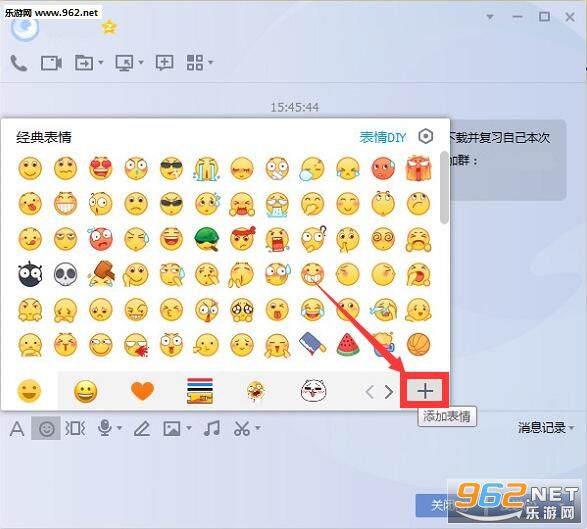
Task: Expand the screenshot scissors dropdown arrow
Action: point(258,428)
